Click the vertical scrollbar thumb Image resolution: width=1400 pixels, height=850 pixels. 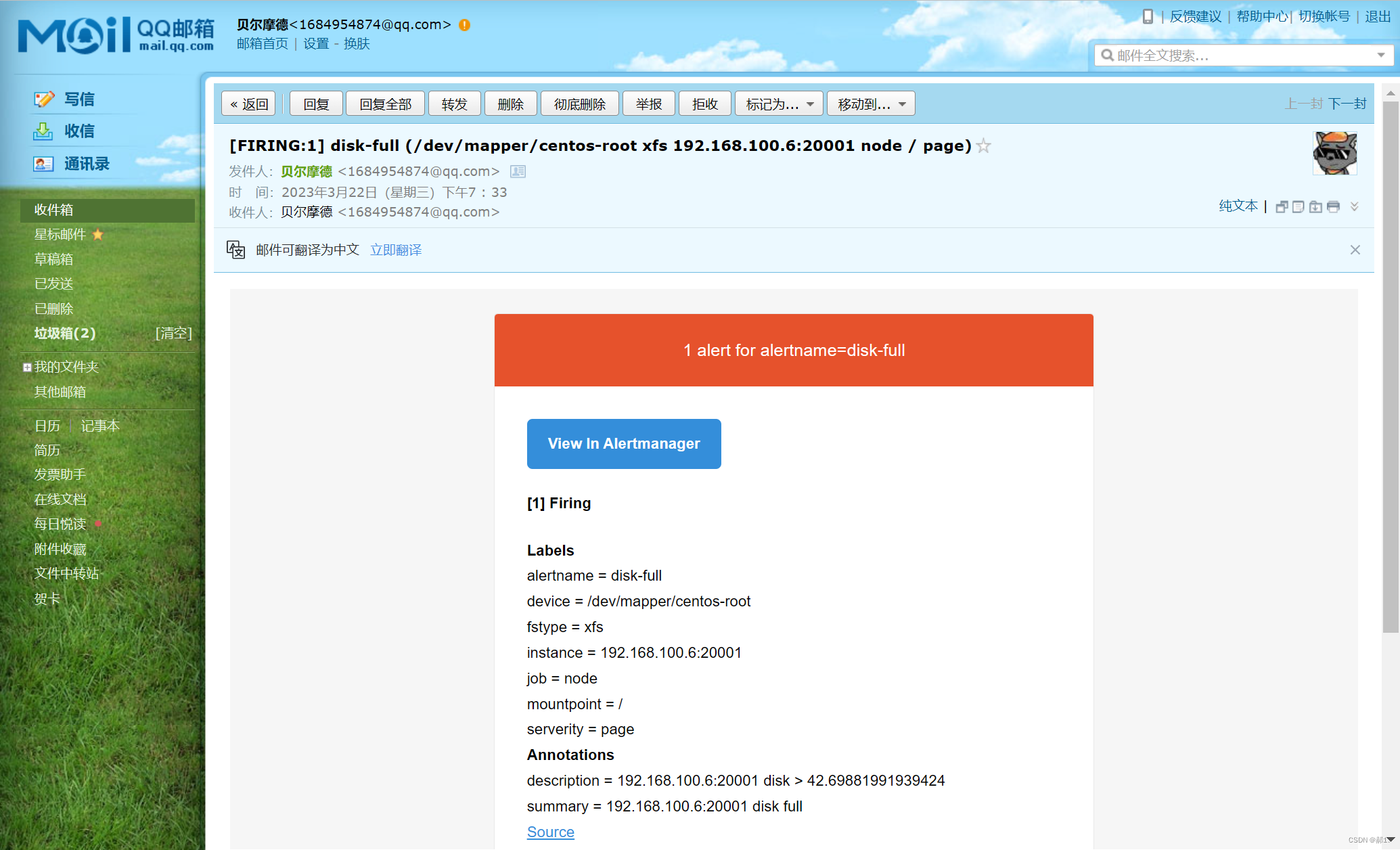coord(1390,365)
